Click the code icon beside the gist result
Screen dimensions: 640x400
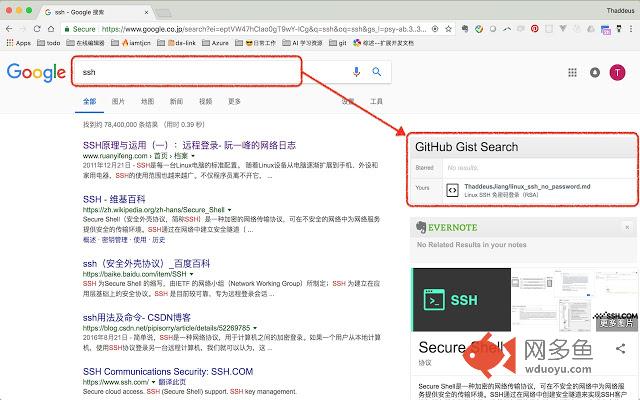click(x=452, y=190)
